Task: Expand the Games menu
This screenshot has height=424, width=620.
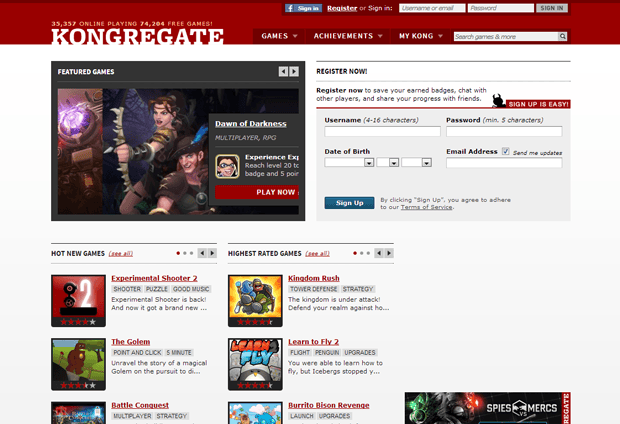Action: (279, 36)
